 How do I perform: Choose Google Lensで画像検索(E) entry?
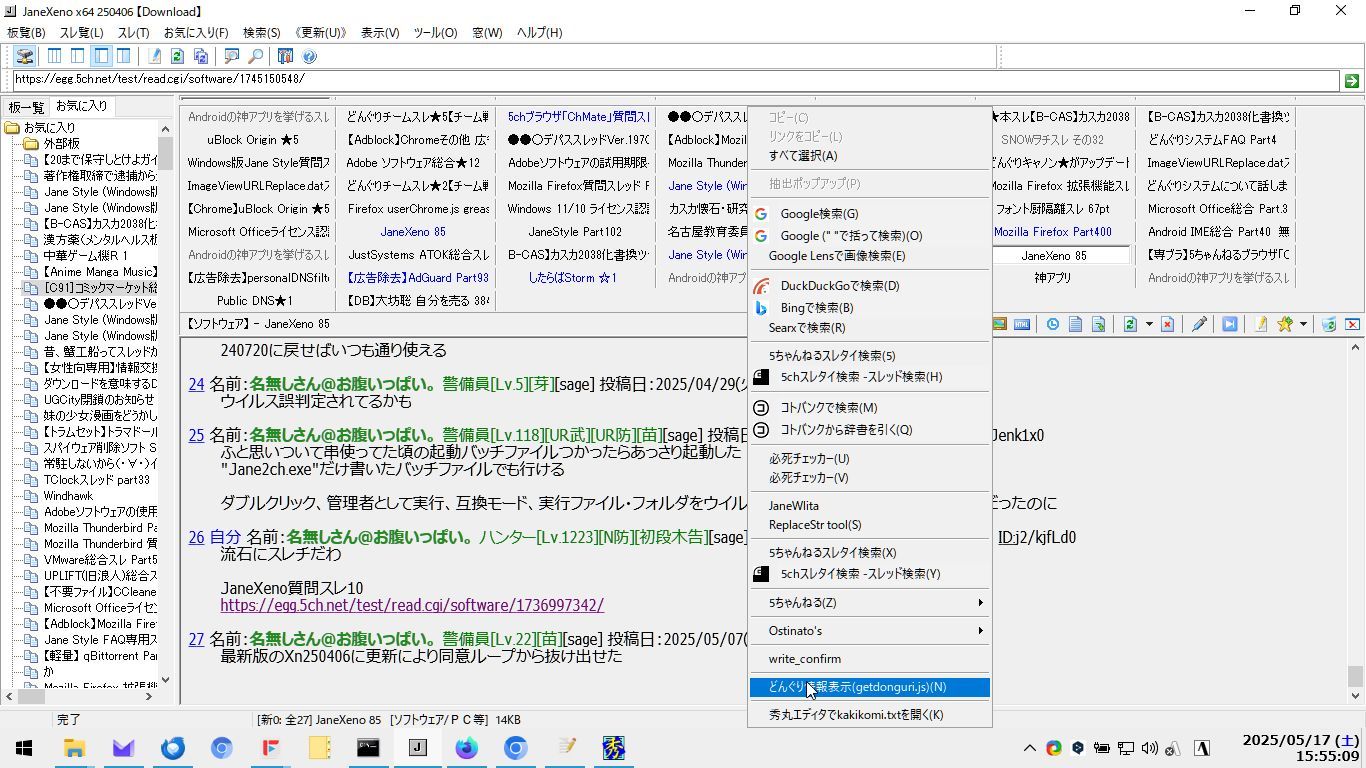[870, 256]
